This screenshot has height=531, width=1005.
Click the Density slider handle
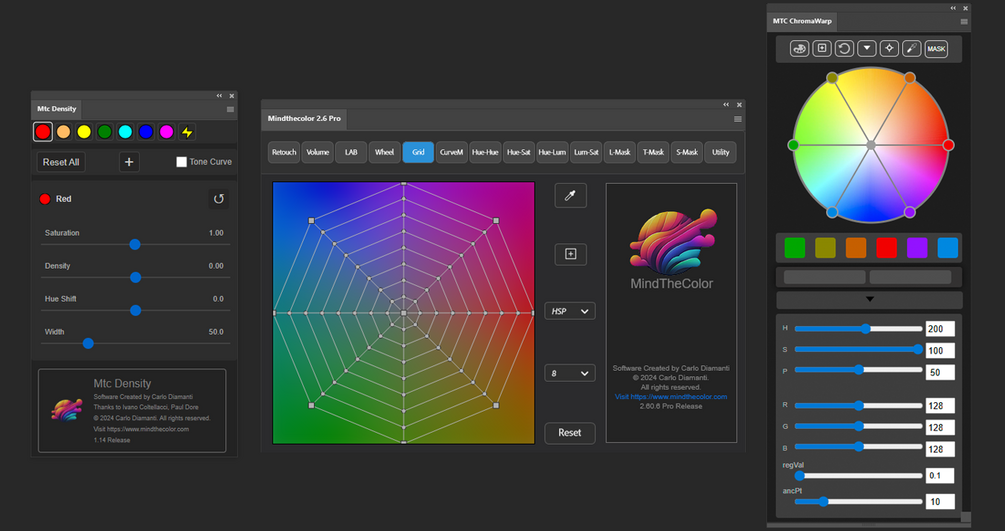(x=135, y=277)
